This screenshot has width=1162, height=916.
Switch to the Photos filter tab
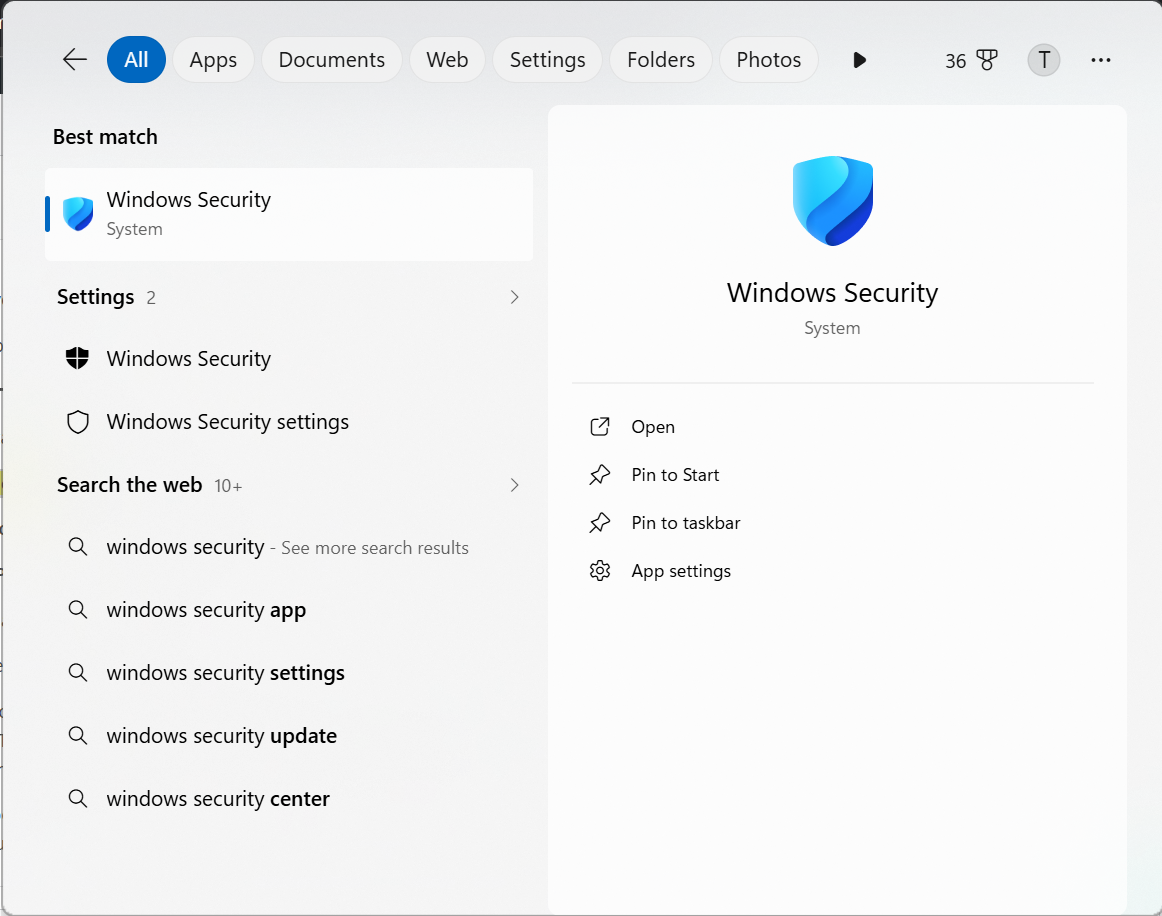769,59
